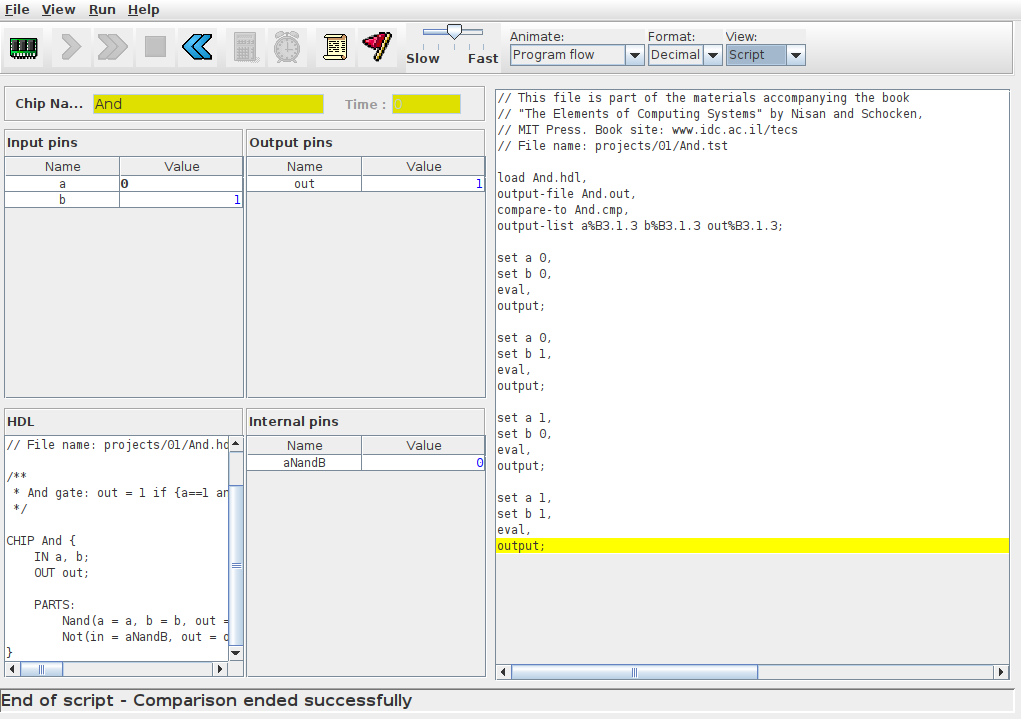Click the Slow/Fast speed slider handle
The width and height of the screenshot is (1021, 719).
click(x=454, y=33)
